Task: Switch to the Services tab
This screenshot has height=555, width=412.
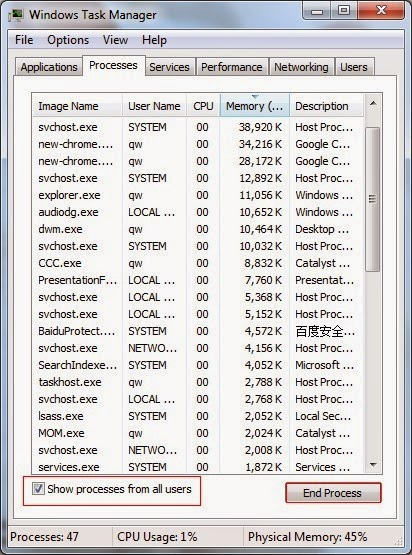Action: point(169,67)
